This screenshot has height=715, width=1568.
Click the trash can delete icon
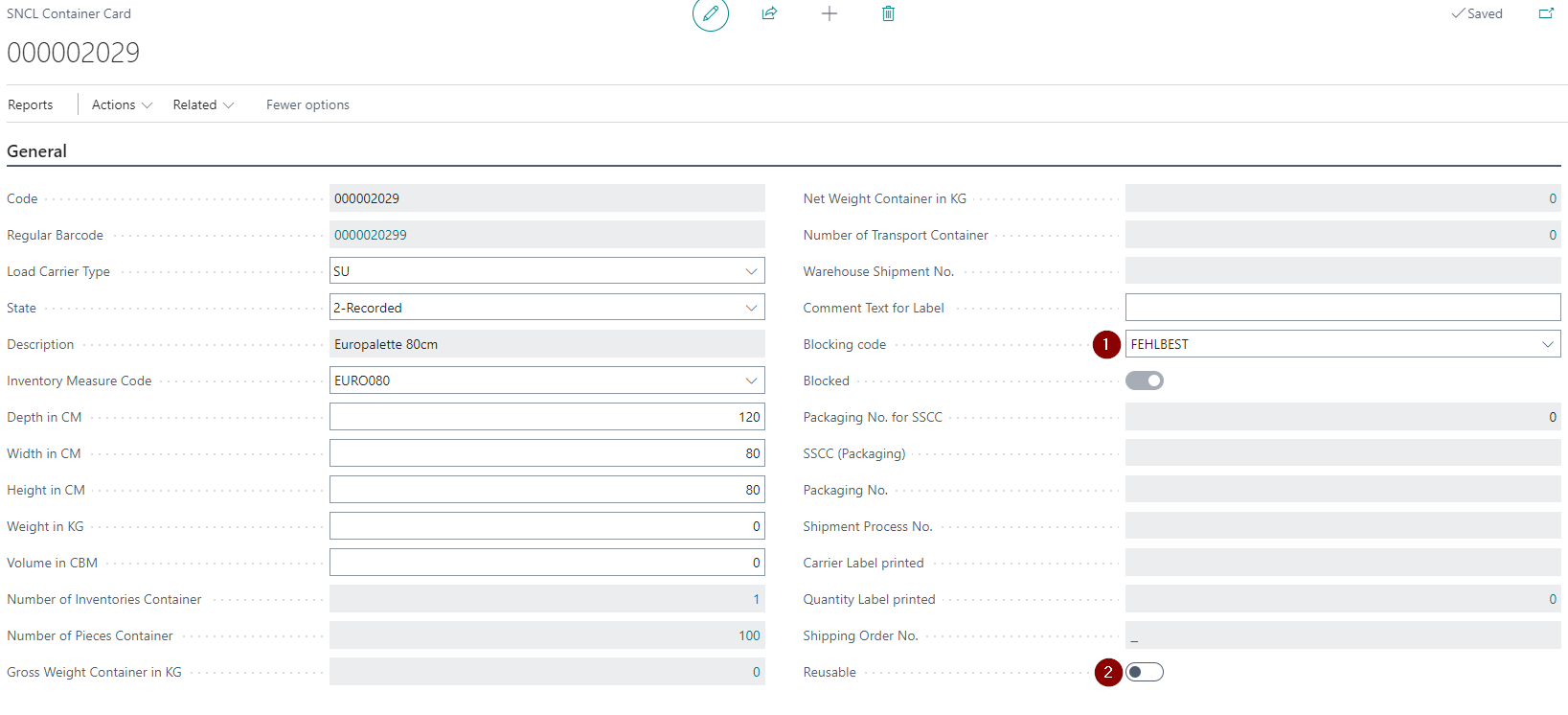click(888, 13)
